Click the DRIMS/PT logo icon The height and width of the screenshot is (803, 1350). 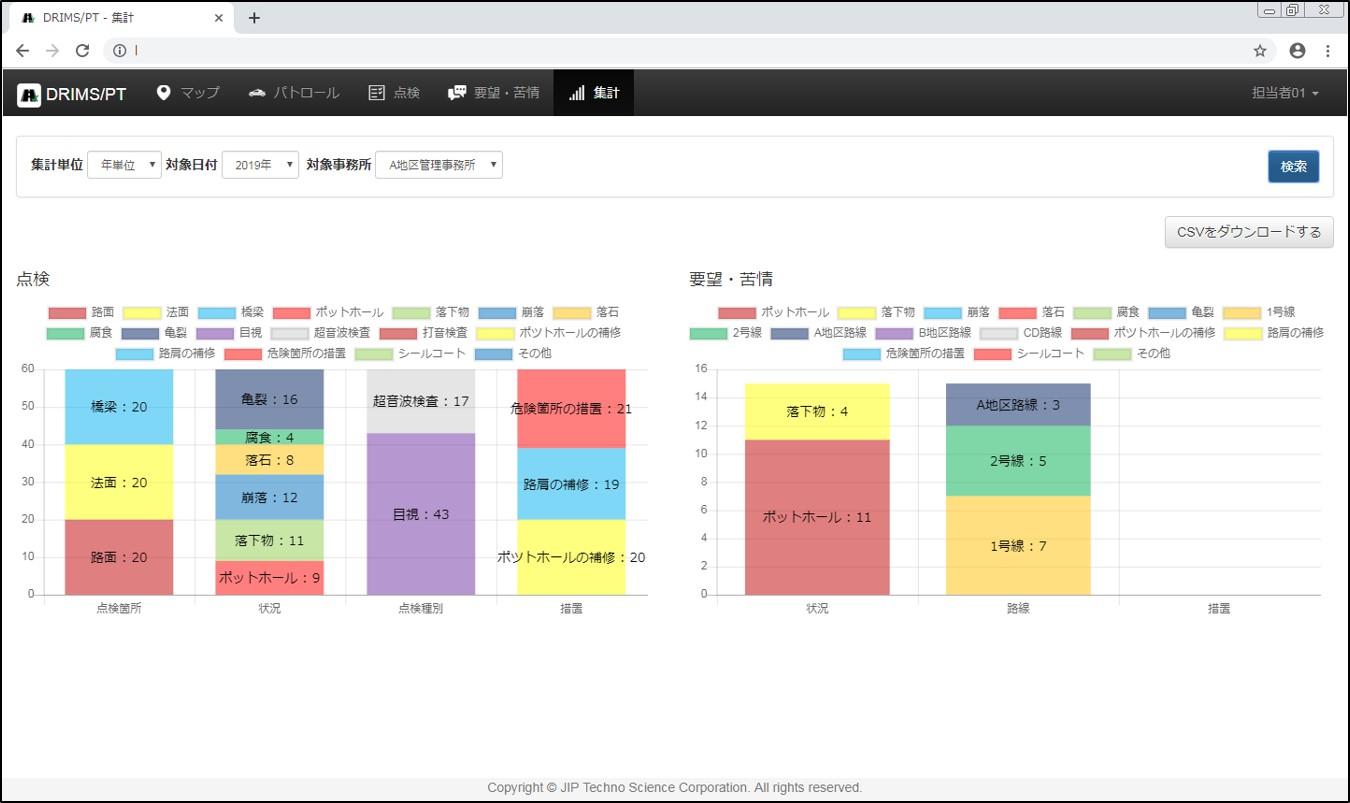tap(29, 94)
